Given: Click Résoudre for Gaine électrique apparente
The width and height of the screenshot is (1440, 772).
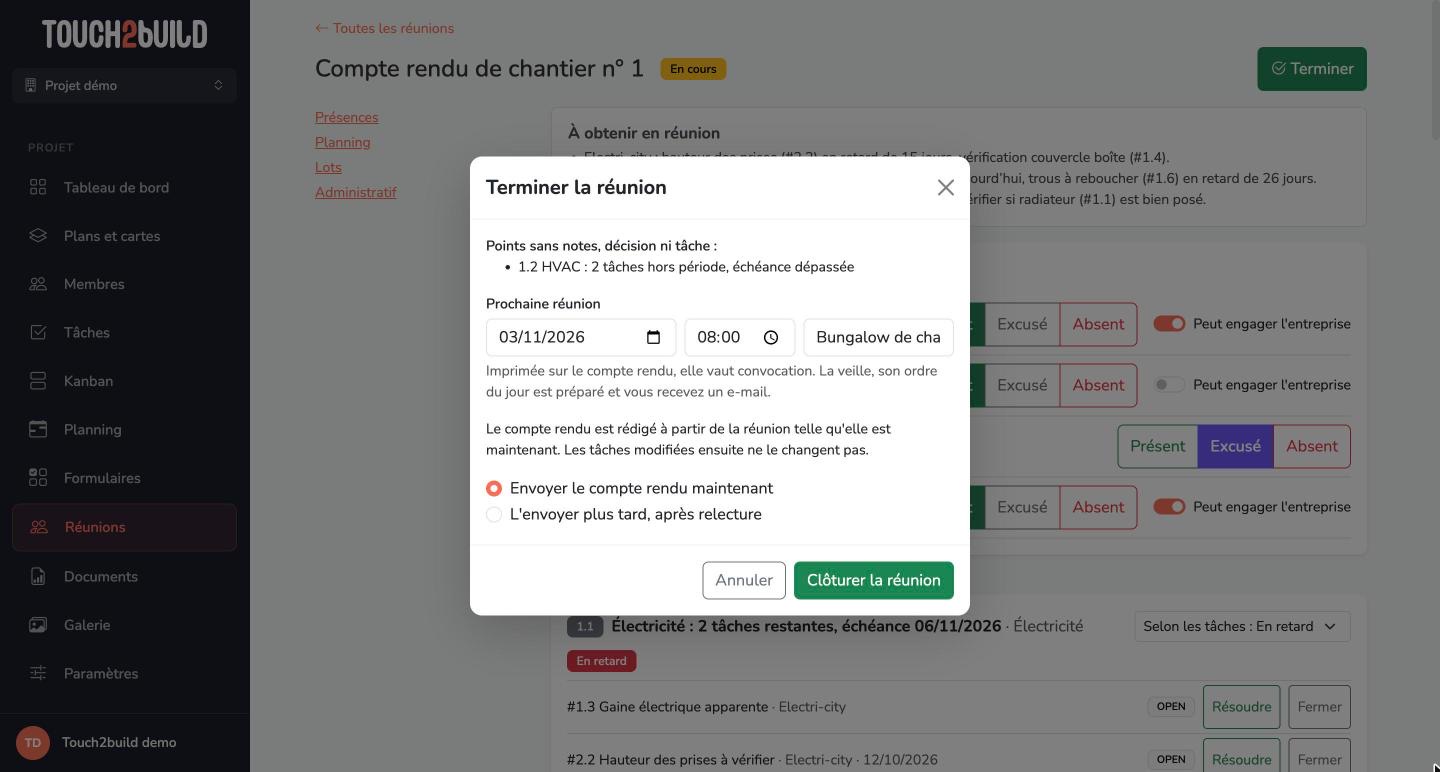Looking at the screenshot, I should coord(1241,707).
